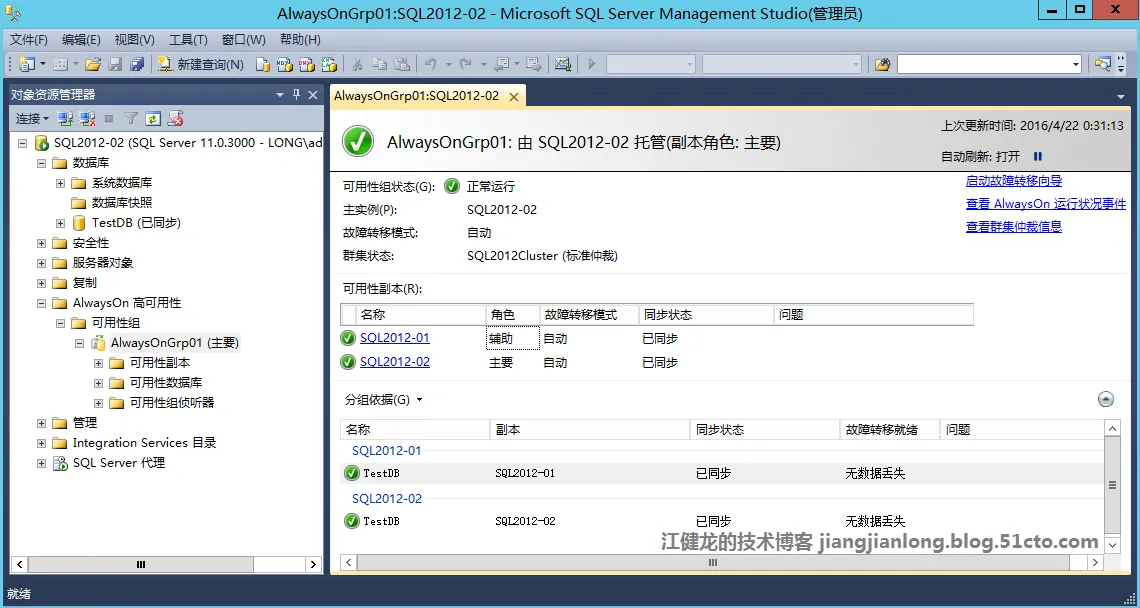Open the document tab list dropdown arrow
Image resolution: width=1140 pixels, height=608 pixels.
click(x=1121, y=96)
